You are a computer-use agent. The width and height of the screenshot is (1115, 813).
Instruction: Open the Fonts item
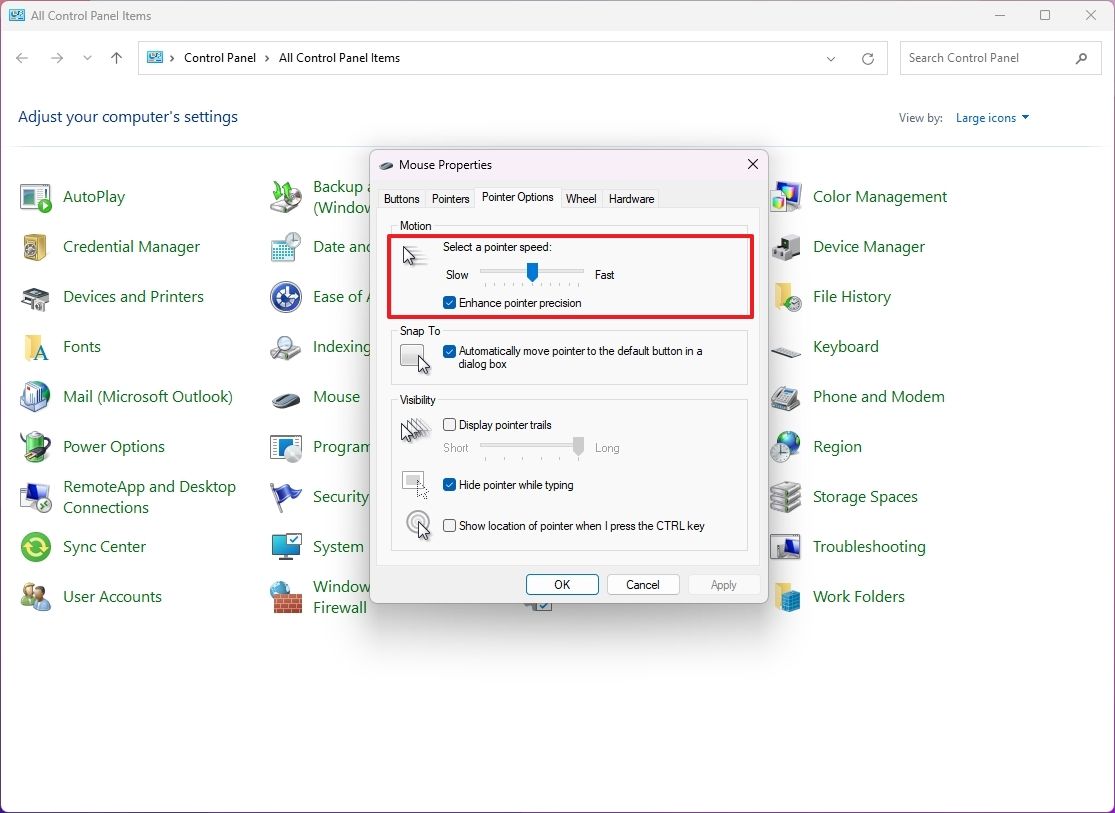pyautogui.click(x=79, y=346)
